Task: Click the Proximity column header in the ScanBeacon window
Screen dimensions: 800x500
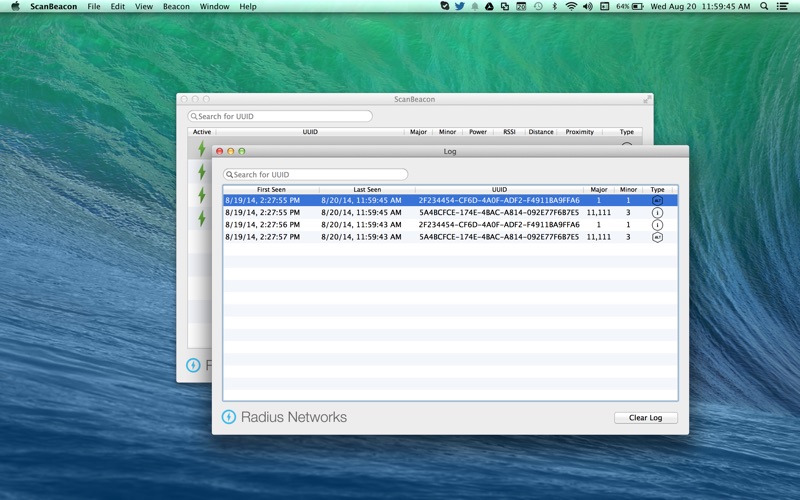Action: pyautogui.click(x=580, y=132)
